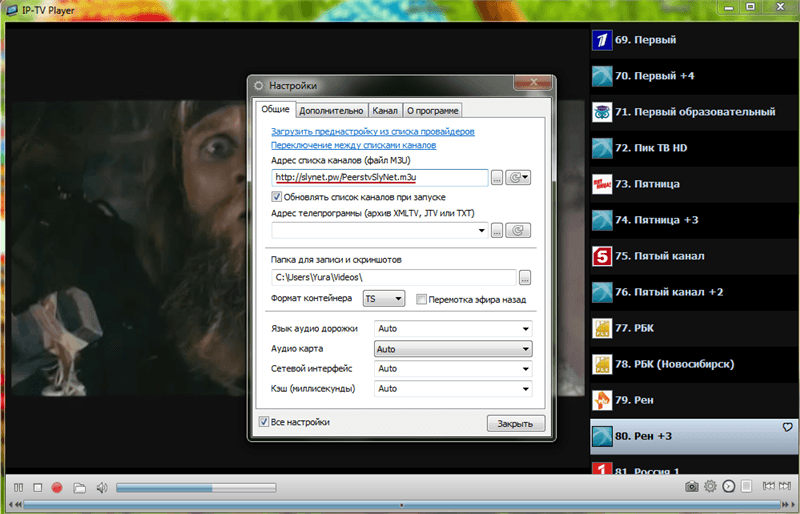Enable Перемотка эфира назад checkbox
Screen dimensions: 800x514
(x=421, y=299)
